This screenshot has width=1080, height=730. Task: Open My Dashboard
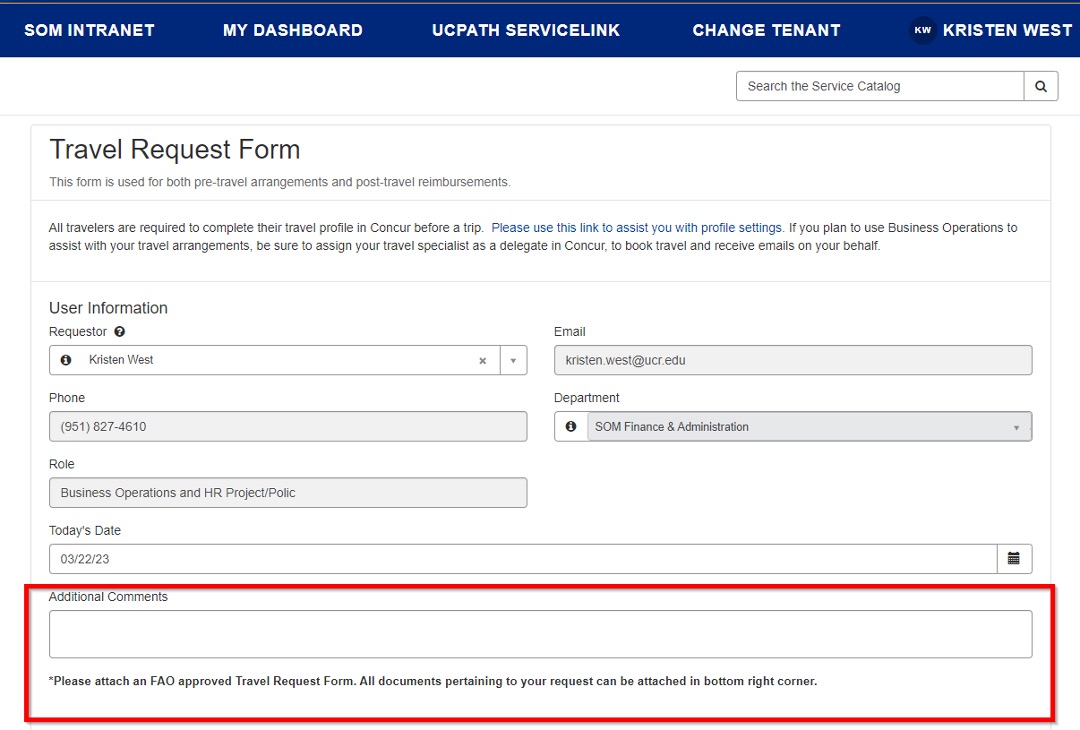click(x=293, y=30)
